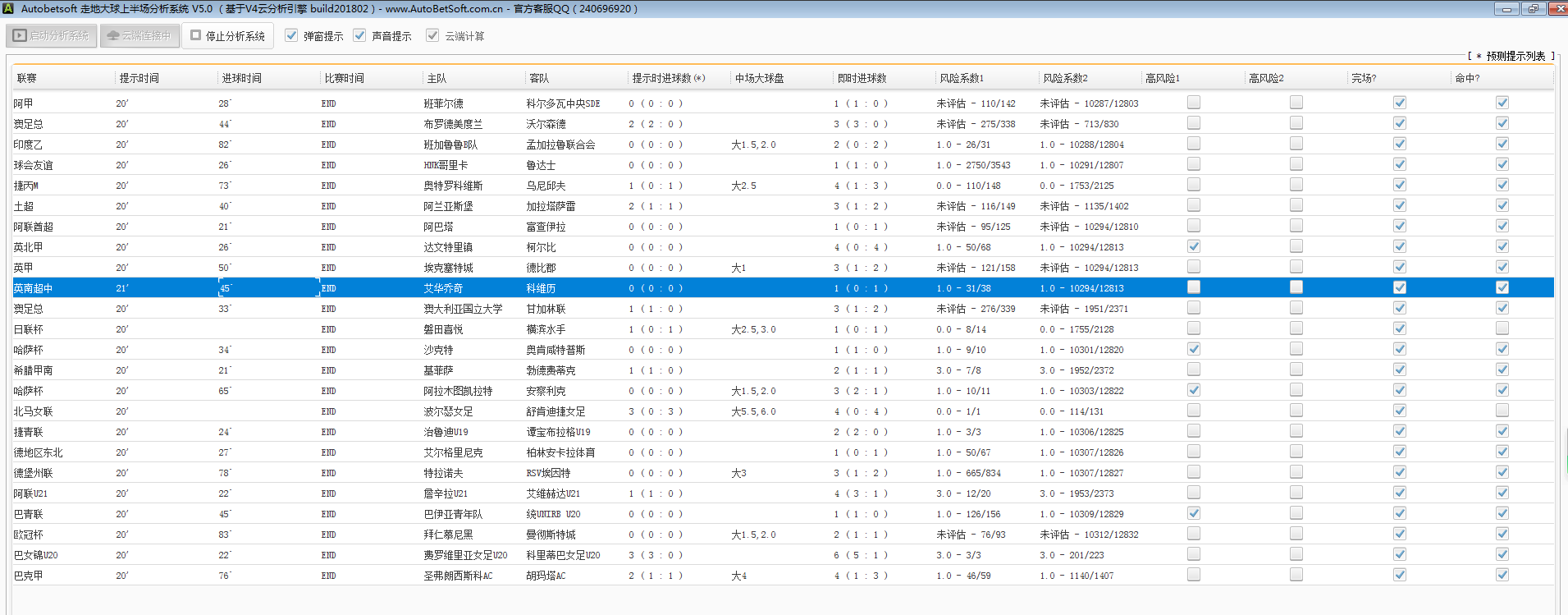Select the highlighted 英南超中 艾维乔奇 row
This screenshot has width=1568, height=615.
(443, 288)
